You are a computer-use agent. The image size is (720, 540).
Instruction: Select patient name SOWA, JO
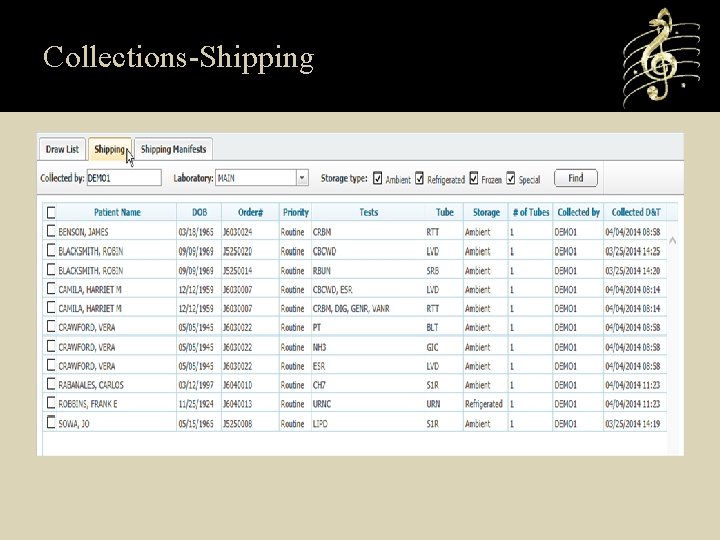73,424
